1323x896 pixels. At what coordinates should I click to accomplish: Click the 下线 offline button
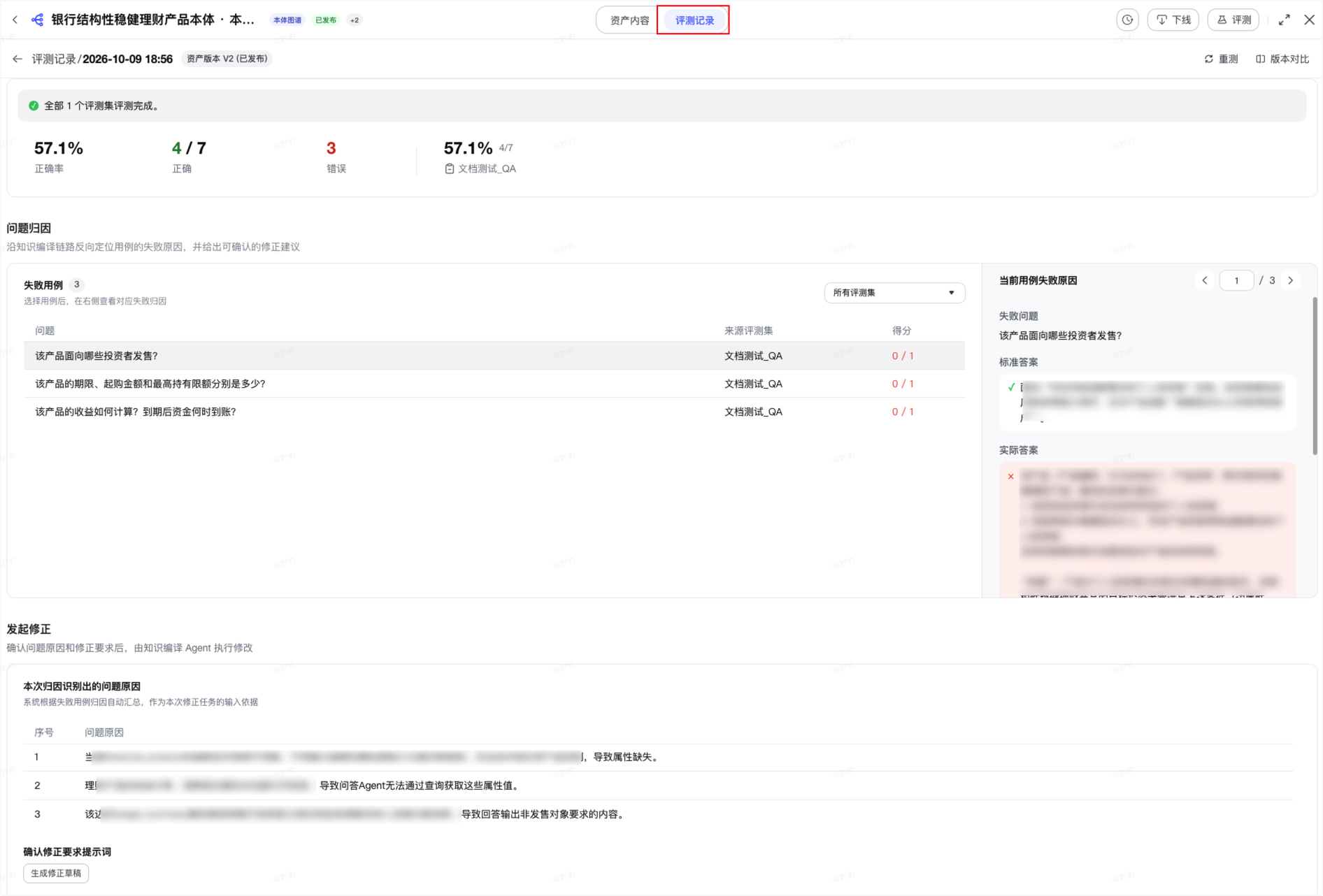click(x=1173, y=20)
